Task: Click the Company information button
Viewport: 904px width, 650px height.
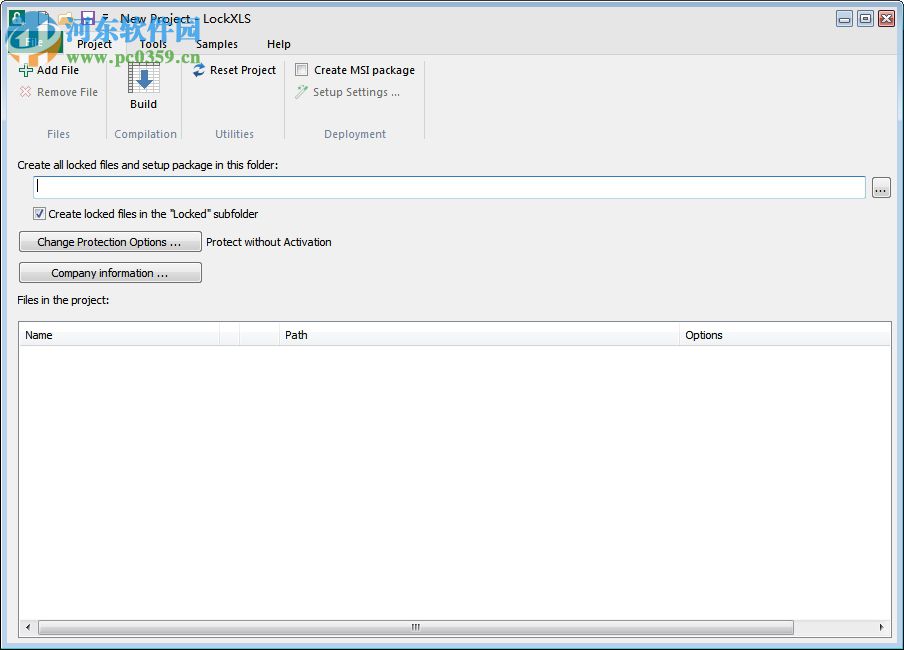Action: point(110,273)
